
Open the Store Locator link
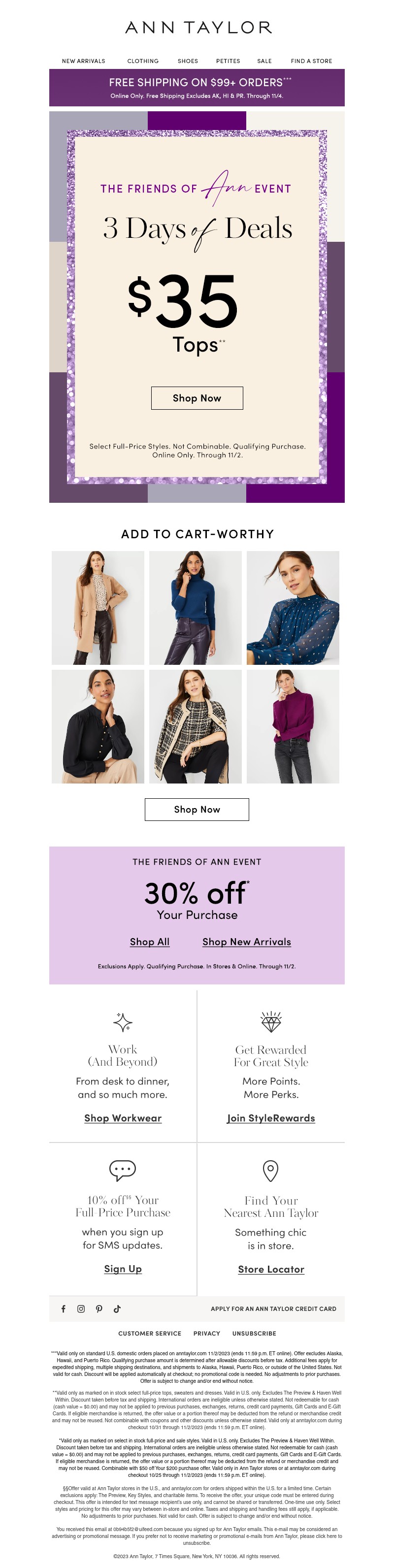click(271, 1269)
